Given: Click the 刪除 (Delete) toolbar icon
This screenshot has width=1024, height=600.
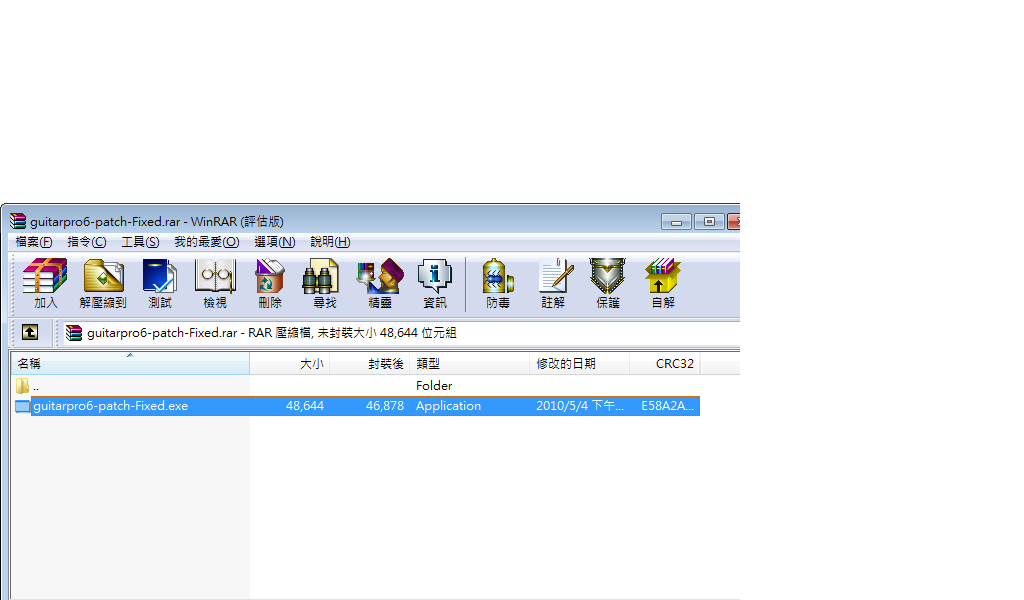Looking at the screenshot, I should 270,283.
